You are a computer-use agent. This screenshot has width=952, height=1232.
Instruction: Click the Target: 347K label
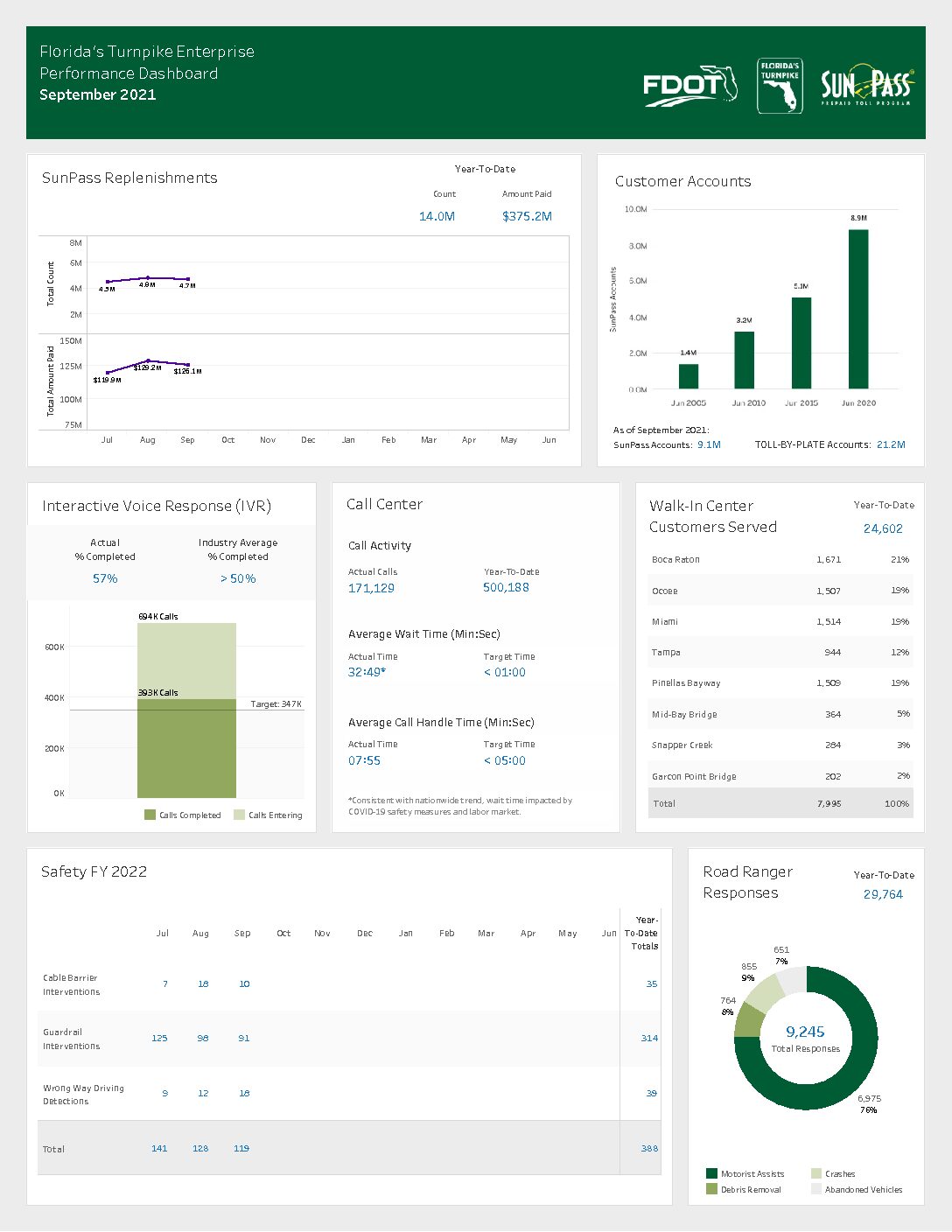[276, 703]
